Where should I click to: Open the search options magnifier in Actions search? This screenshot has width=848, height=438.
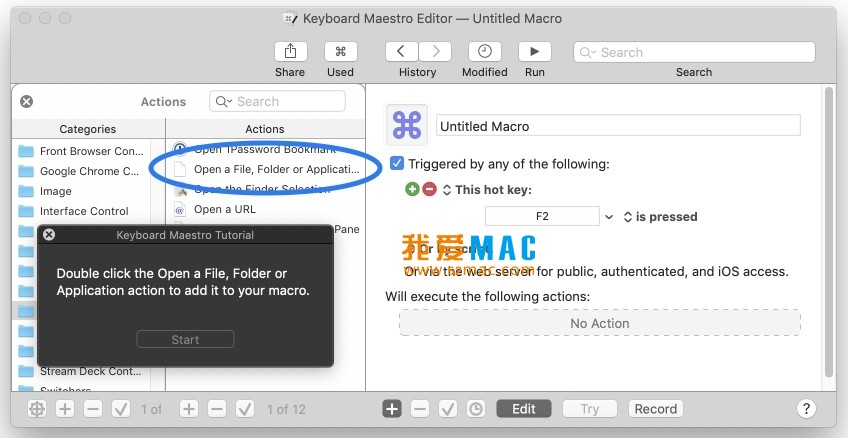click(223, 102)
